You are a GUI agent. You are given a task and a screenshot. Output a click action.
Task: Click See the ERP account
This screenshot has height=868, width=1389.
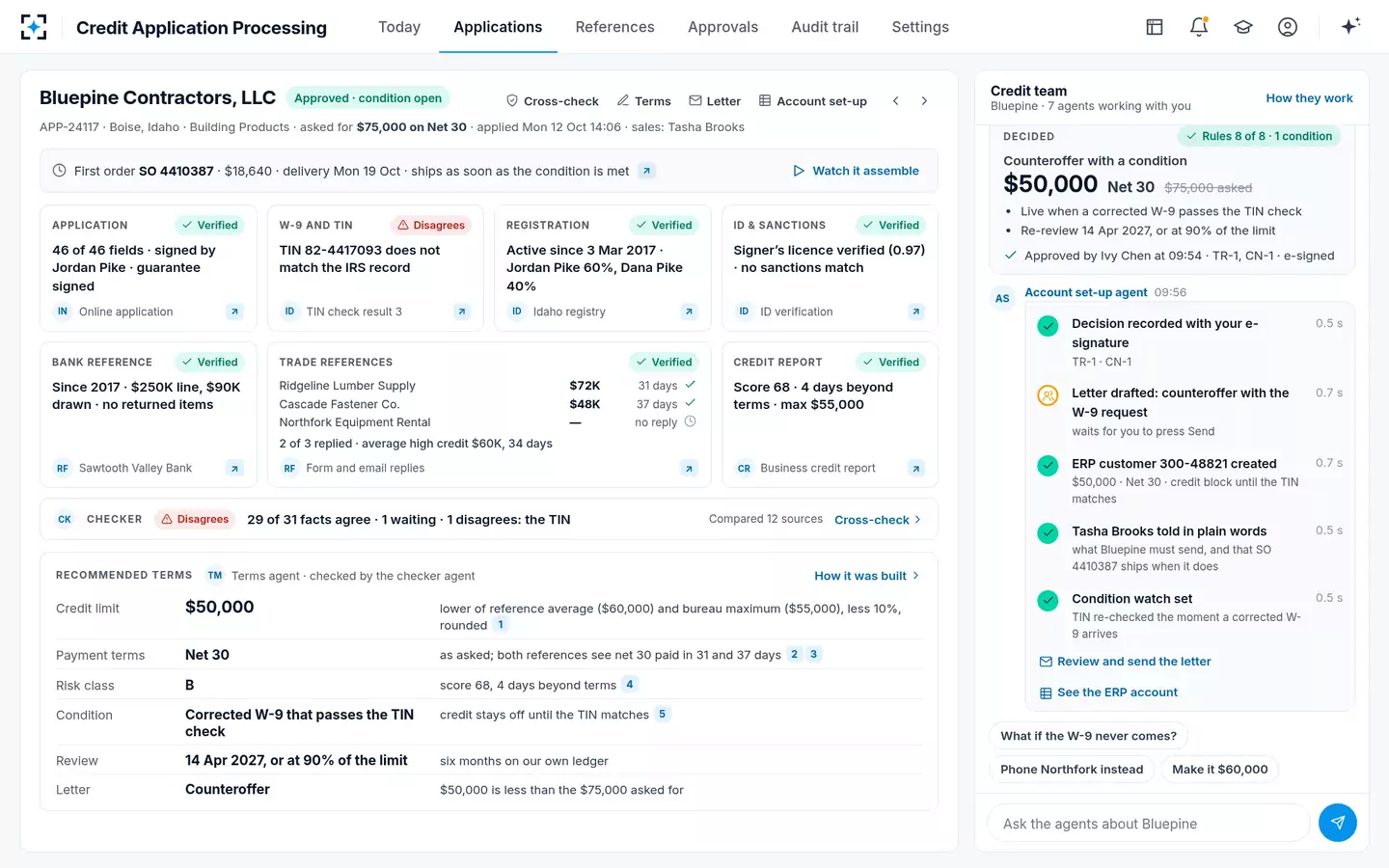(1108, 692)
